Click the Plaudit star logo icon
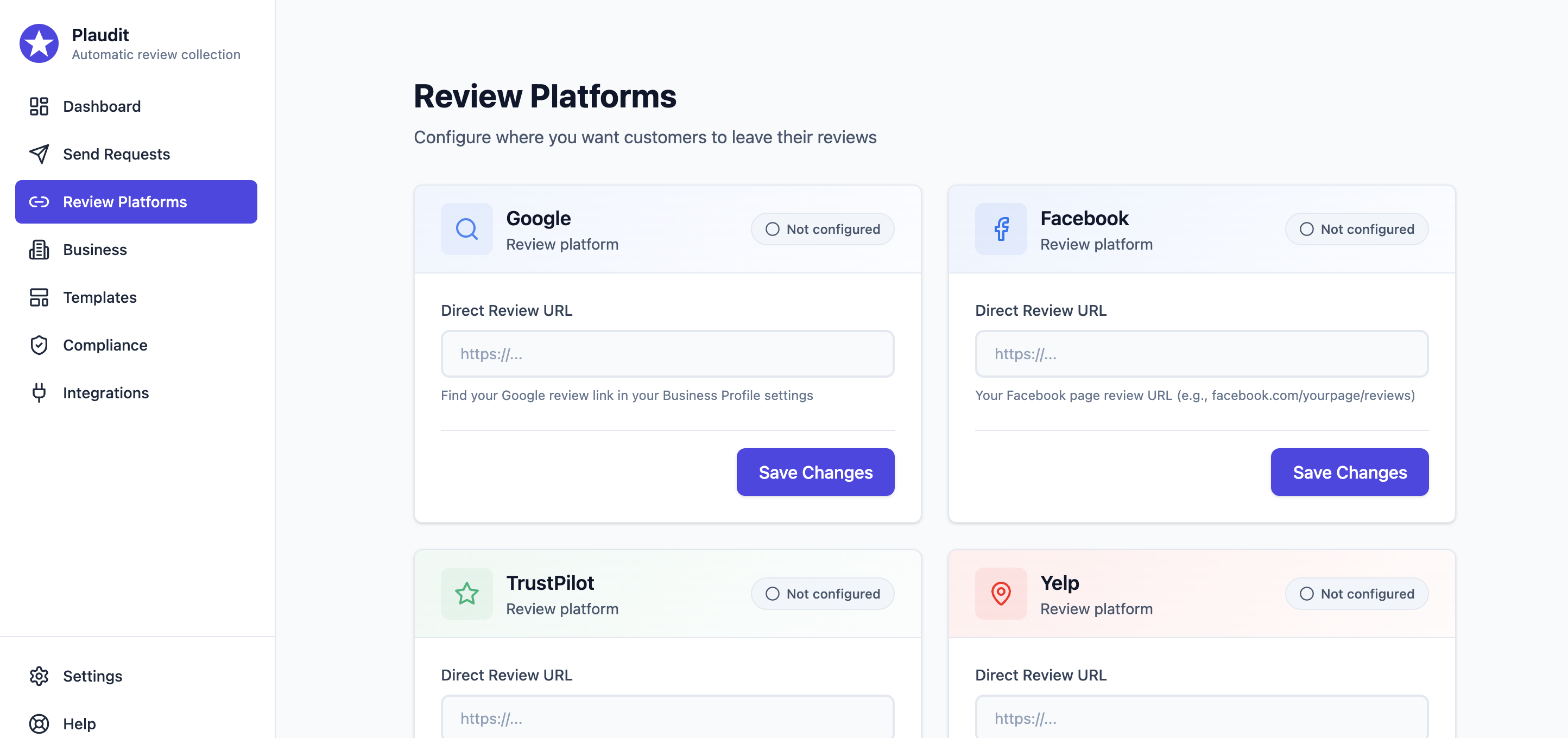Viewport: 1568px width, 738px height. tap(39, 44)
